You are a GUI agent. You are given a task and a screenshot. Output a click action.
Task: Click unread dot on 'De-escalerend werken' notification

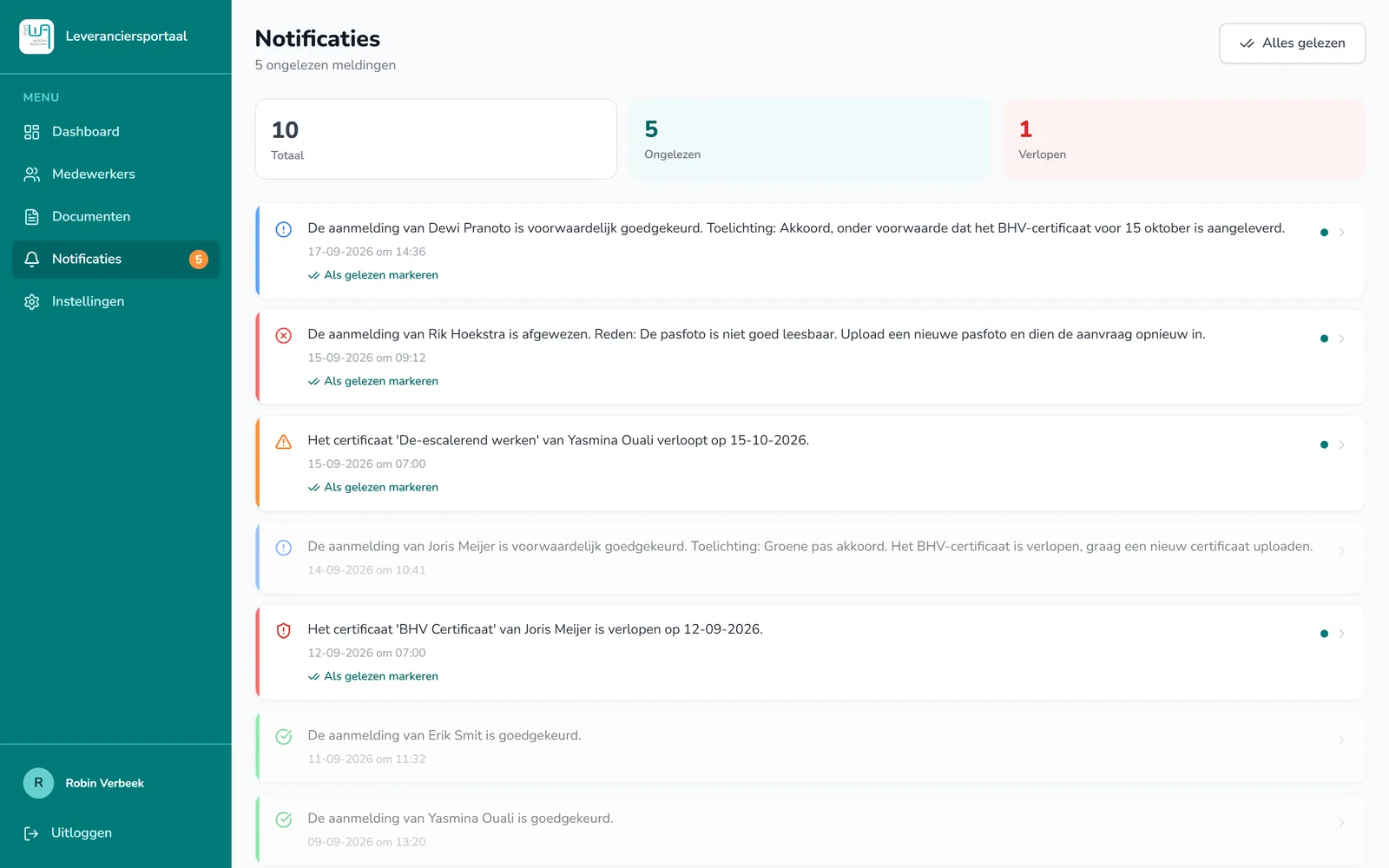coord(1324,444)
